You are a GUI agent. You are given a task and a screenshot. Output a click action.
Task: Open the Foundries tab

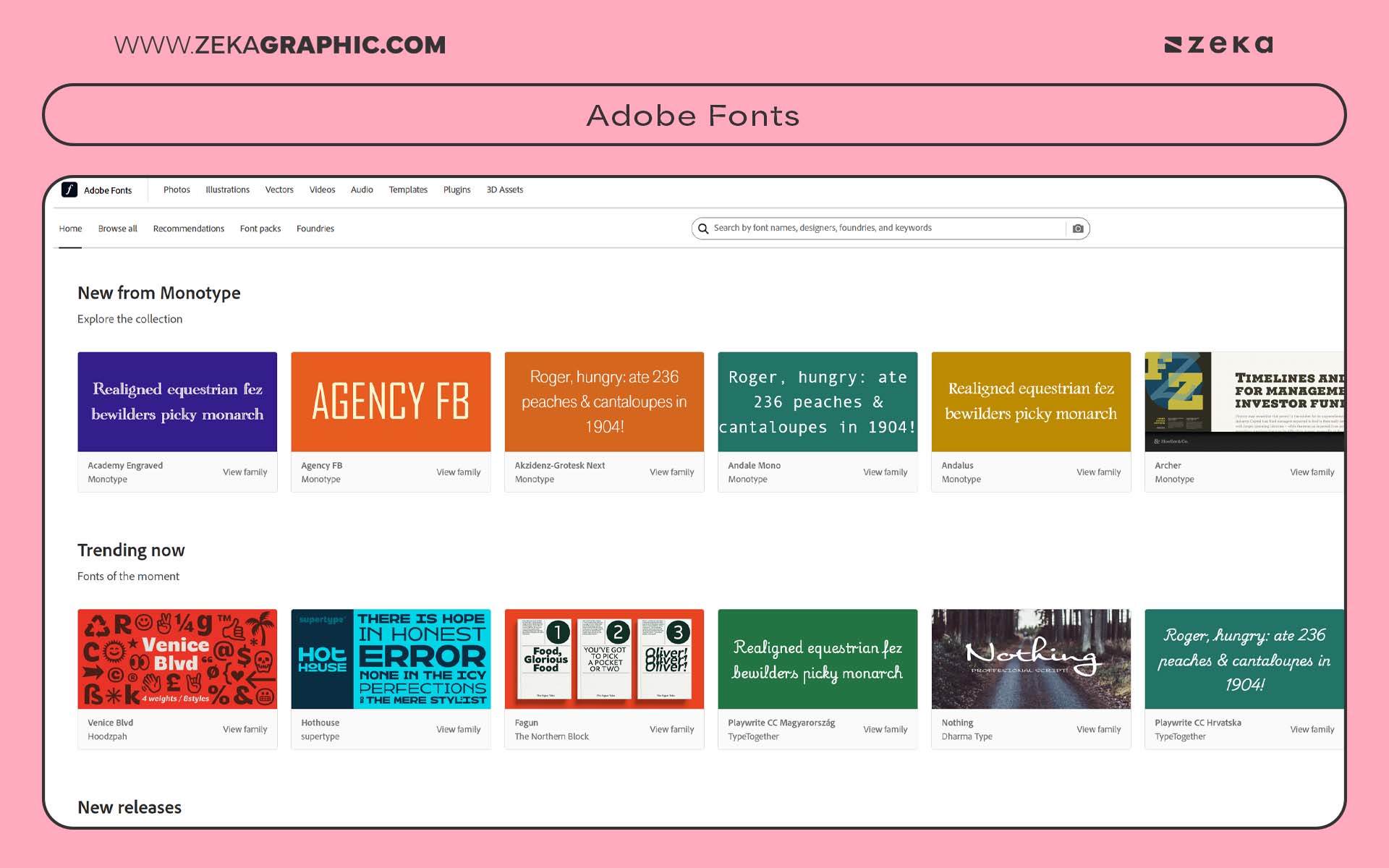tap(315, 228)
